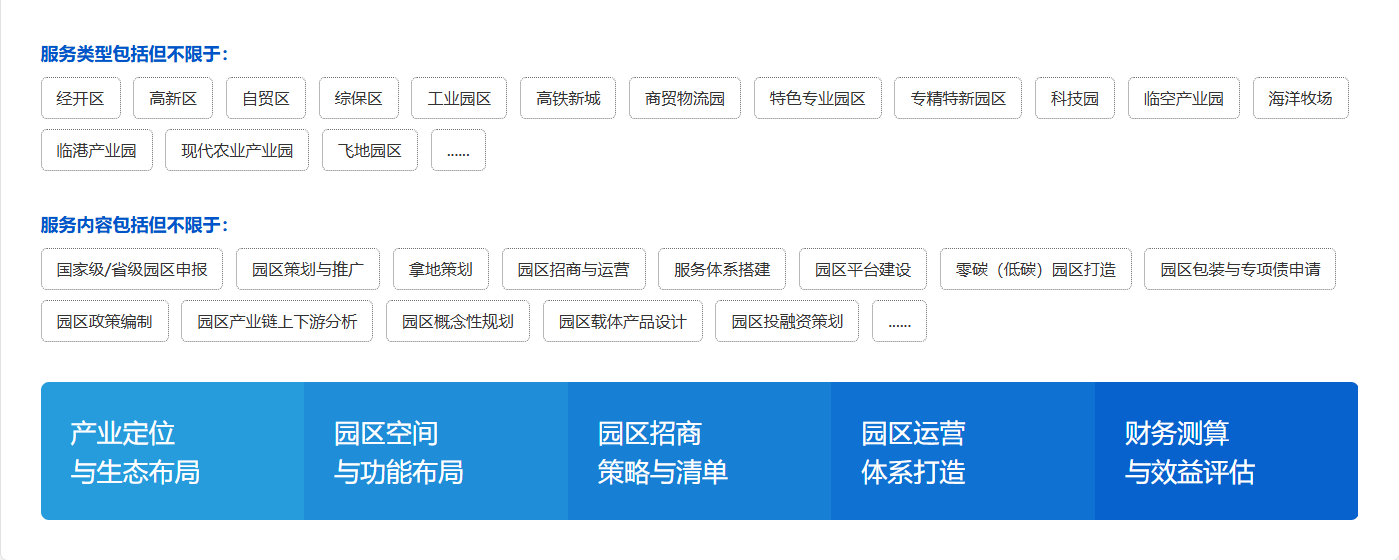Expand more service content via ellipsis tag
1399x560 pixels.
(899, 321)
